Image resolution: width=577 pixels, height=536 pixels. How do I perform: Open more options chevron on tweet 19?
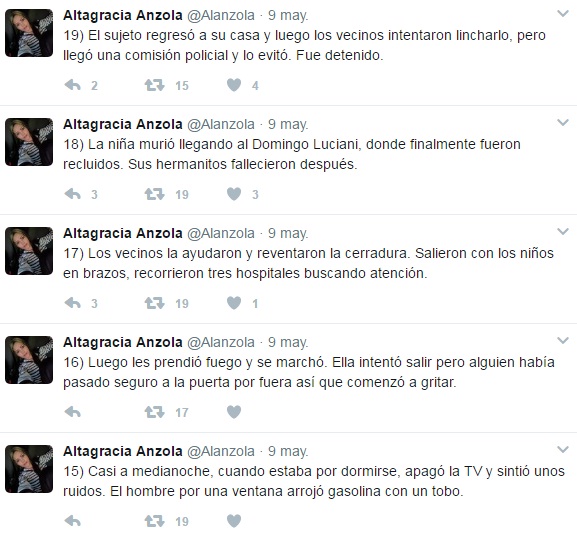(563, 14)
